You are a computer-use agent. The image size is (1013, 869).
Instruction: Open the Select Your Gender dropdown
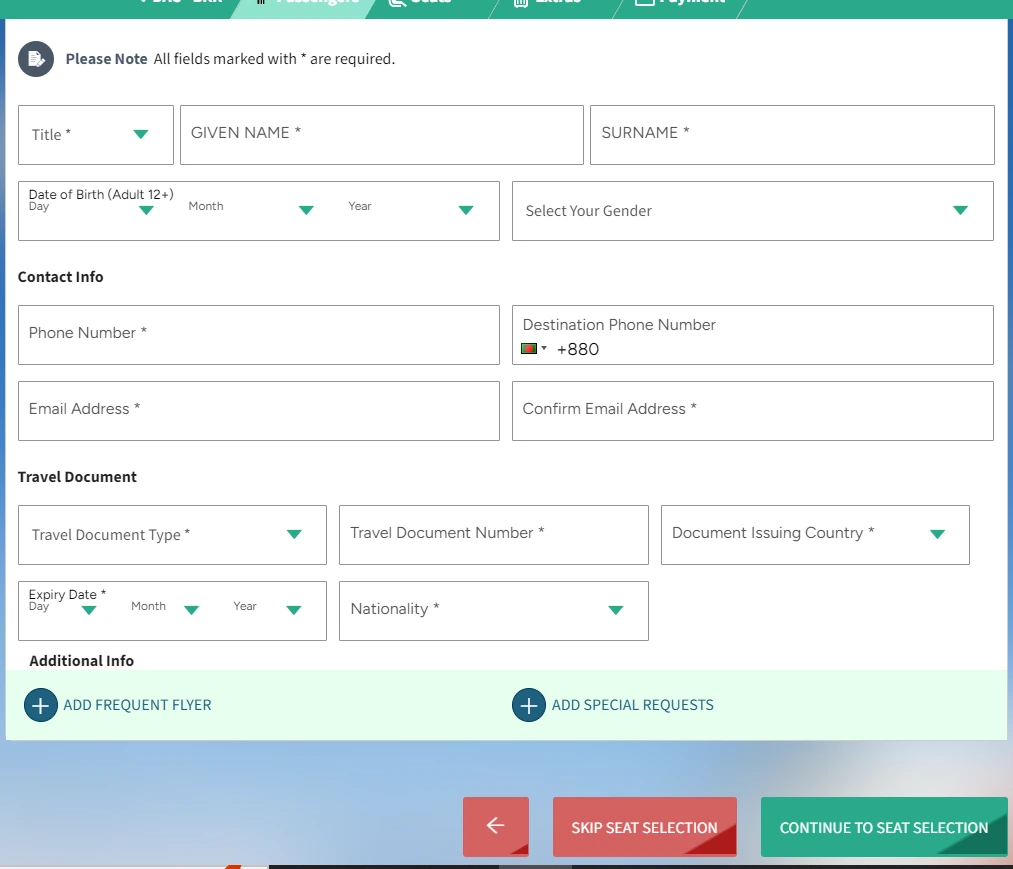[x=753, y=211]
